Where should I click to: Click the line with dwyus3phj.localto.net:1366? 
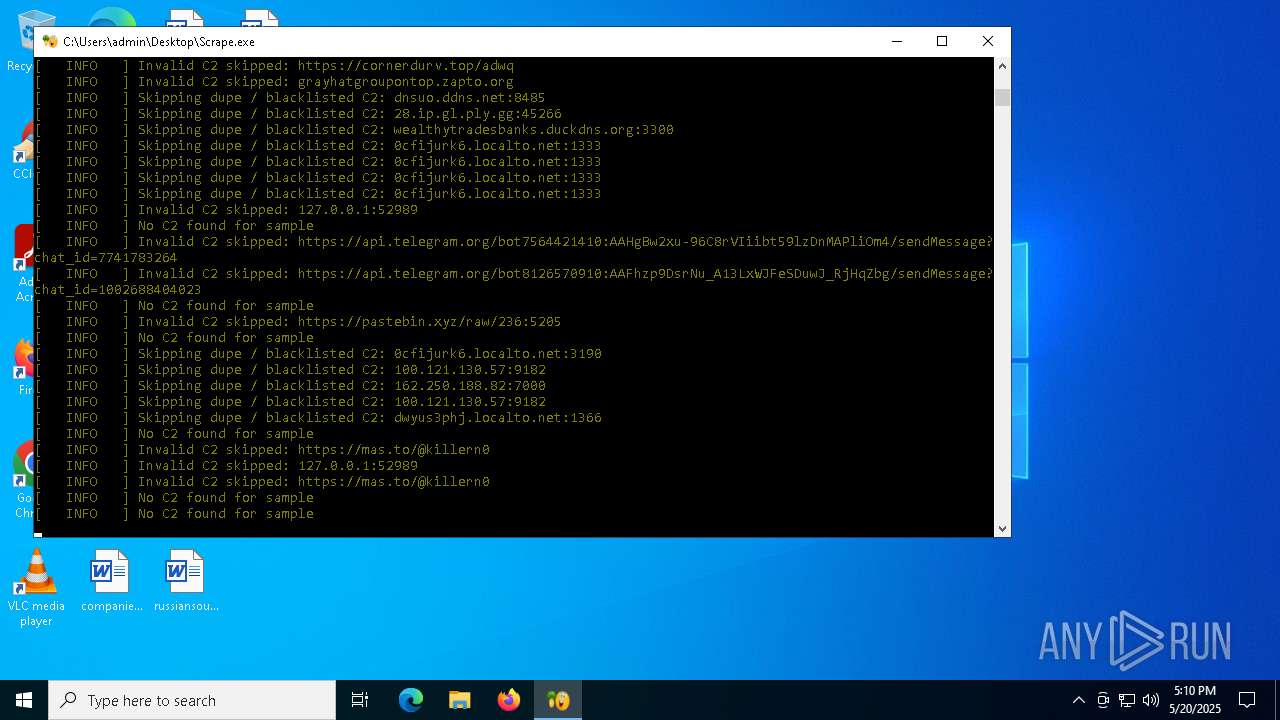(x=318, y=418)
